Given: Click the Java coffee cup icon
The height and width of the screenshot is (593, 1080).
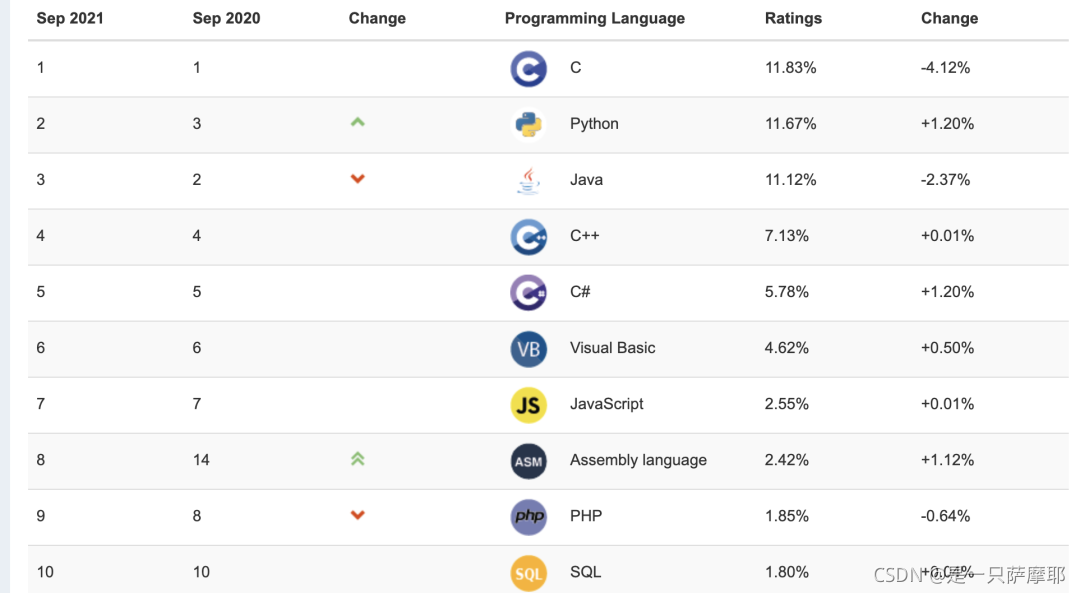Looking at the screenshot, I should click(x=528, y=180).
